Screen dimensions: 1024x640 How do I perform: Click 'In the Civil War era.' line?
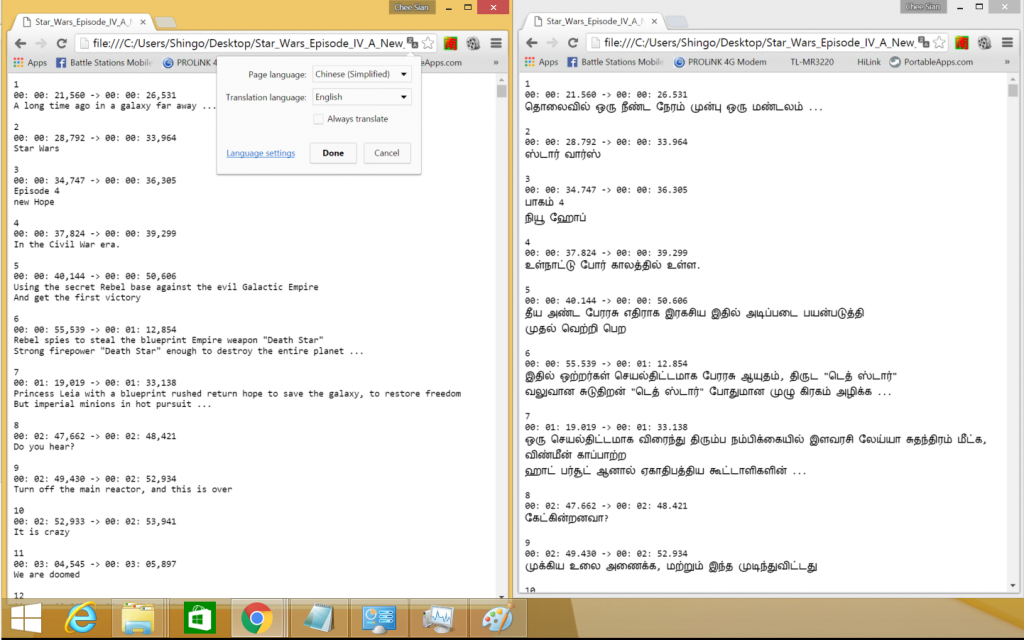67,244
